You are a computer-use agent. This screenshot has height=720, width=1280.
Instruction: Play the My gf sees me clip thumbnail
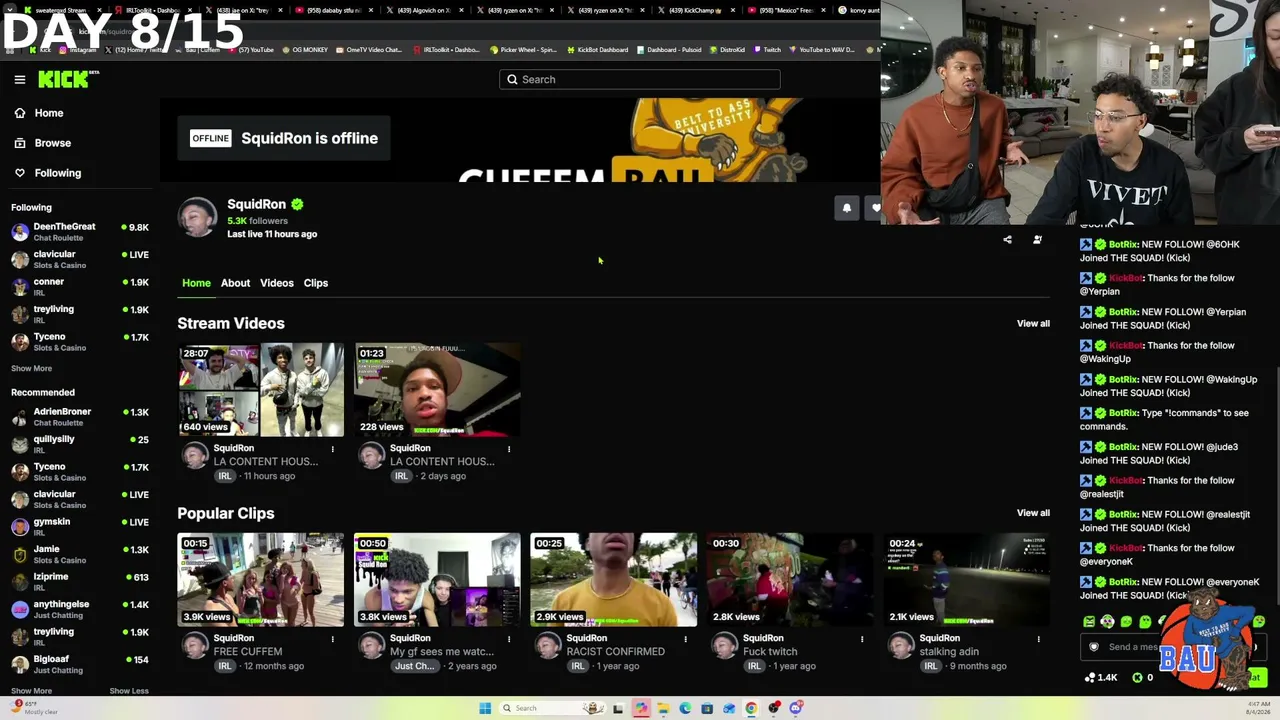coord(437,580)
